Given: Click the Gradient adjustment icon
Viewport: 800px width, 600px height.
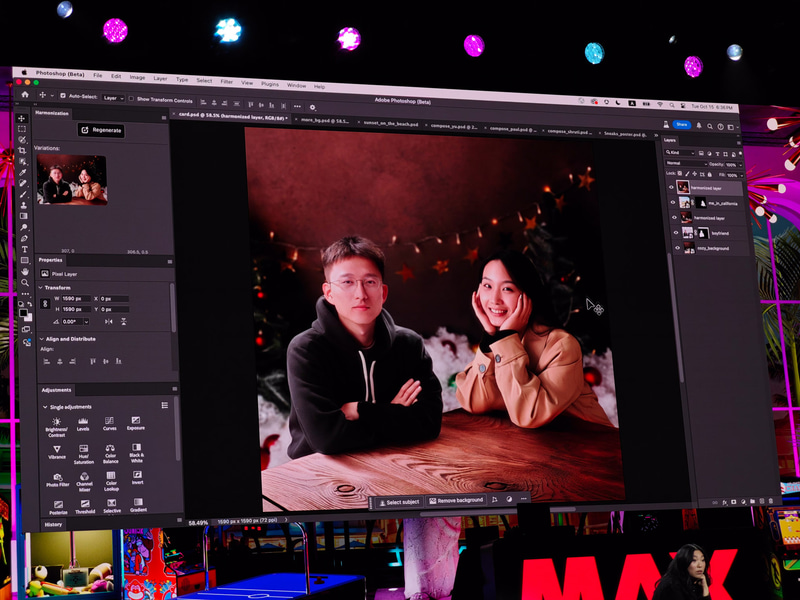Looking at the screenshot, I should (136, 503).
